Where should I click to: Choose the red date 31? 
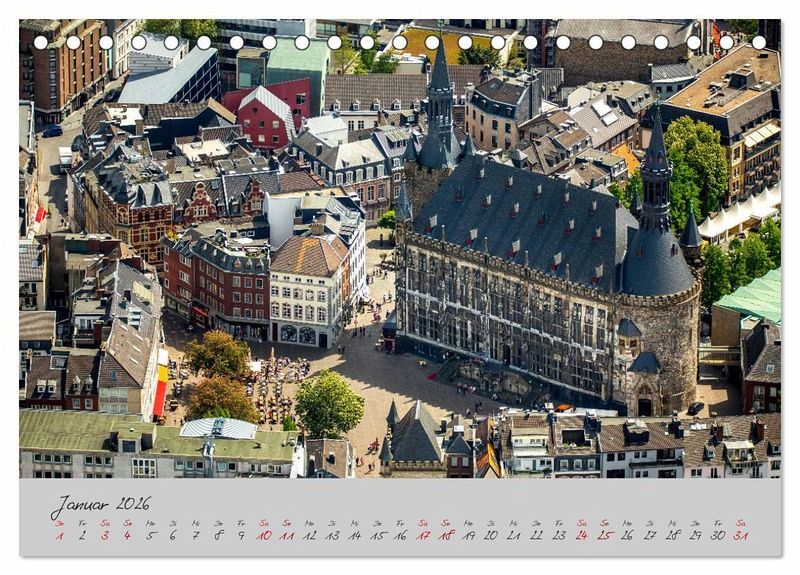click(741, 536)
